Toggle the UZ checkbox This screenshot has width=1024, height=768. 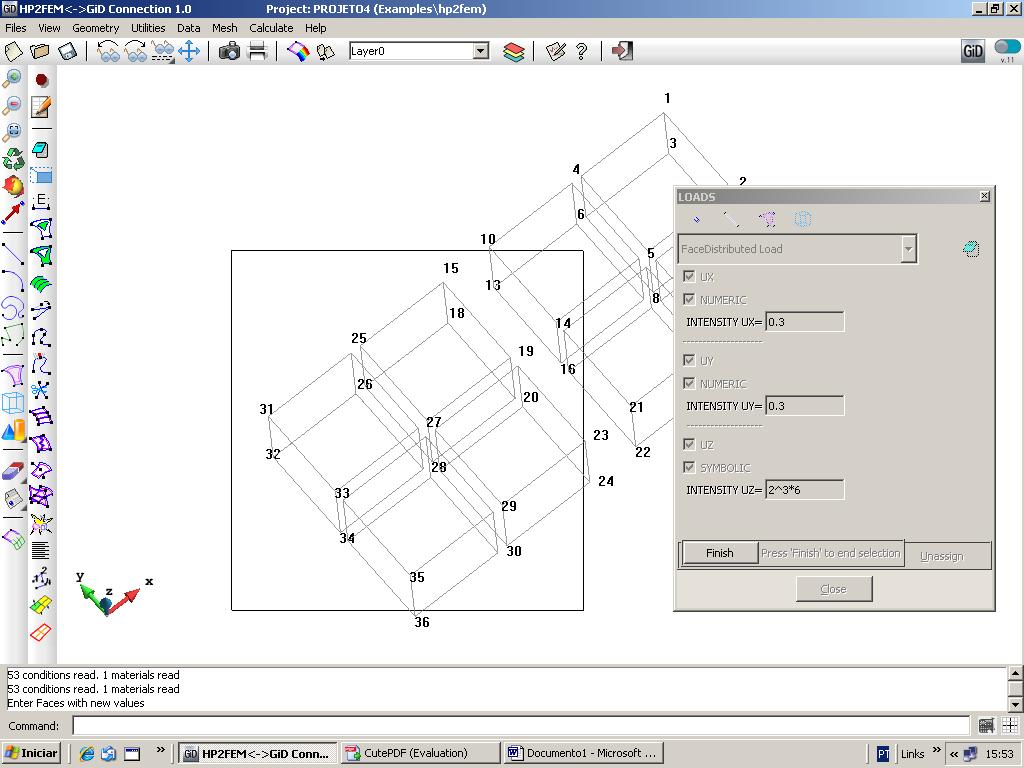[688, 444]
